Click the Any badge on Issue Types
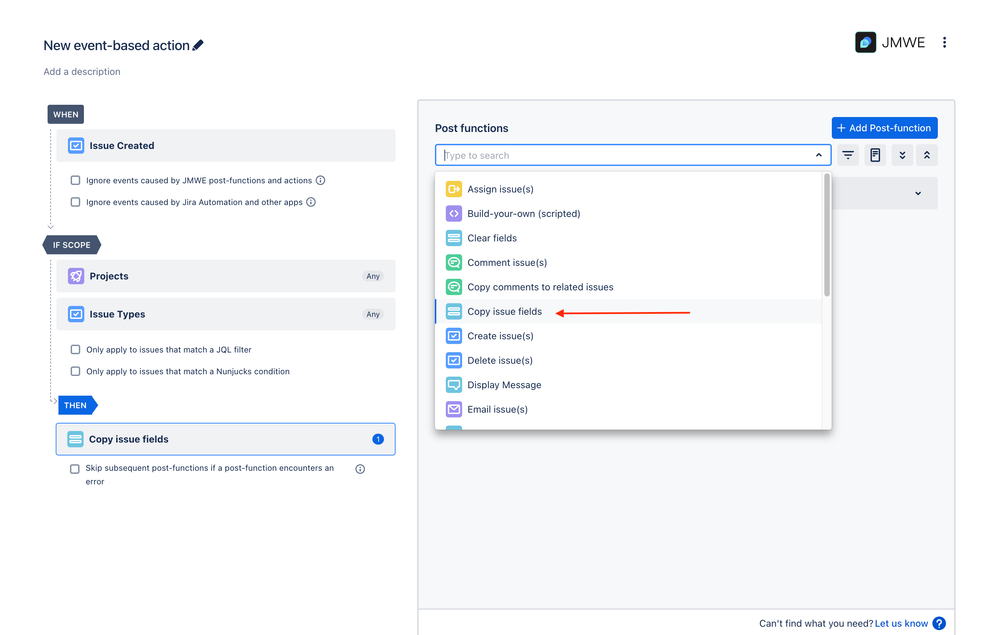 coord(373,314)
